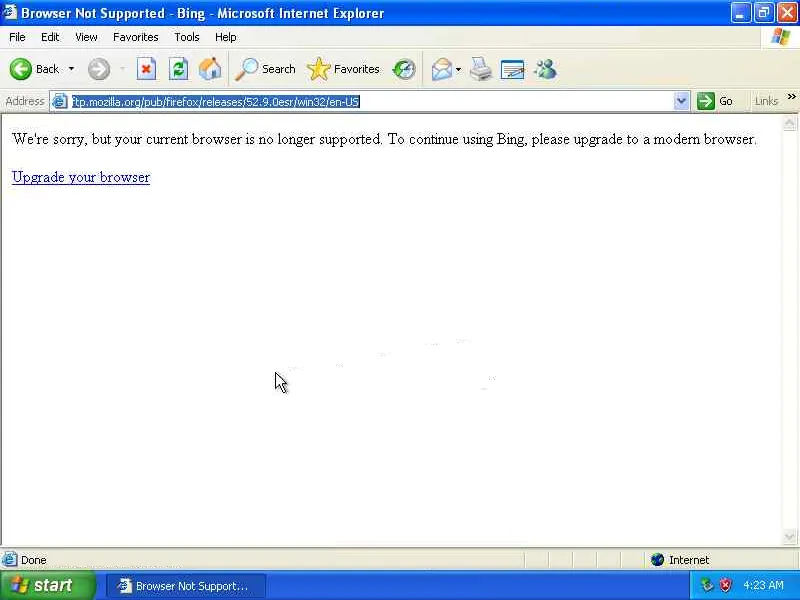
Task: Minimize the Internet Explorer window
Action: tap(740, 13)
